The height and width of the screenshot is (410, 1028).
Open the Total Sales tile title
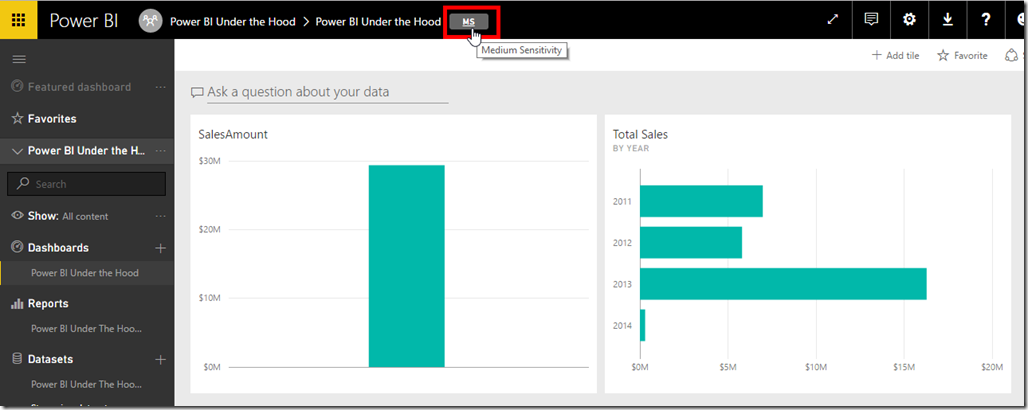pyautogui.click(x=640, y=134)
